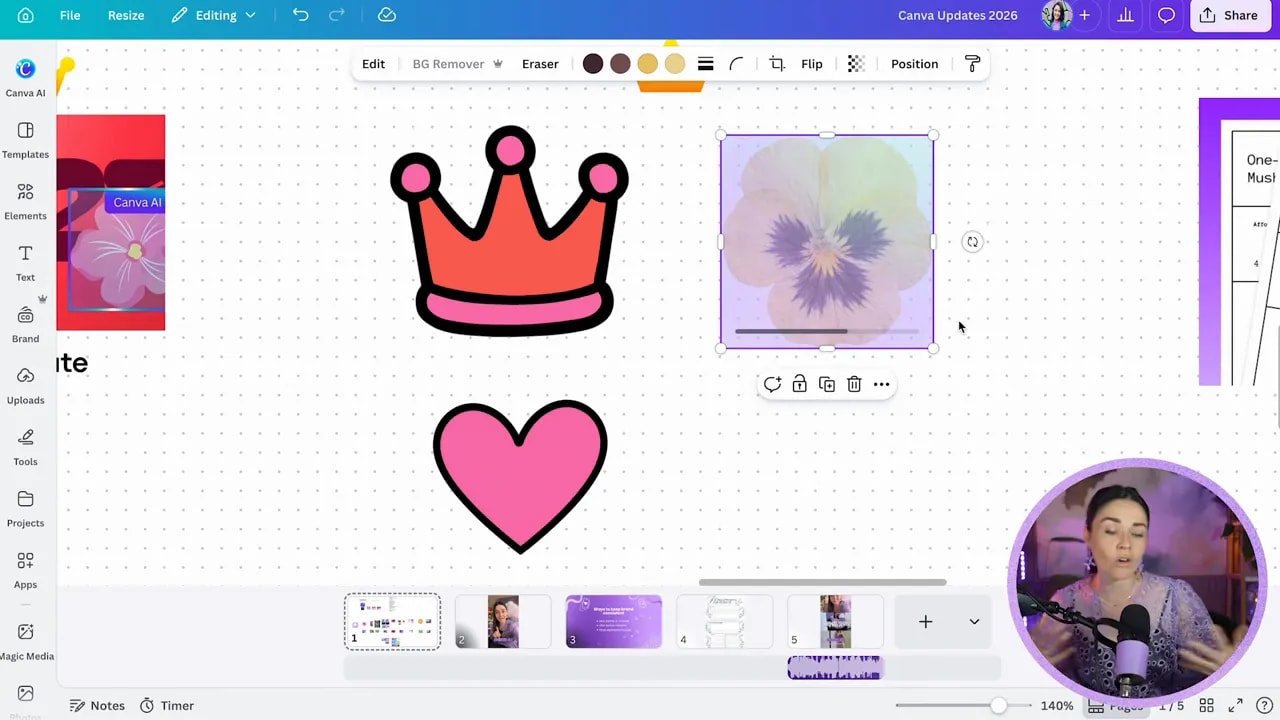Expand the Editing mode dropdown
This screenshot has height=720, width=1280.
[x=214, y=15]
